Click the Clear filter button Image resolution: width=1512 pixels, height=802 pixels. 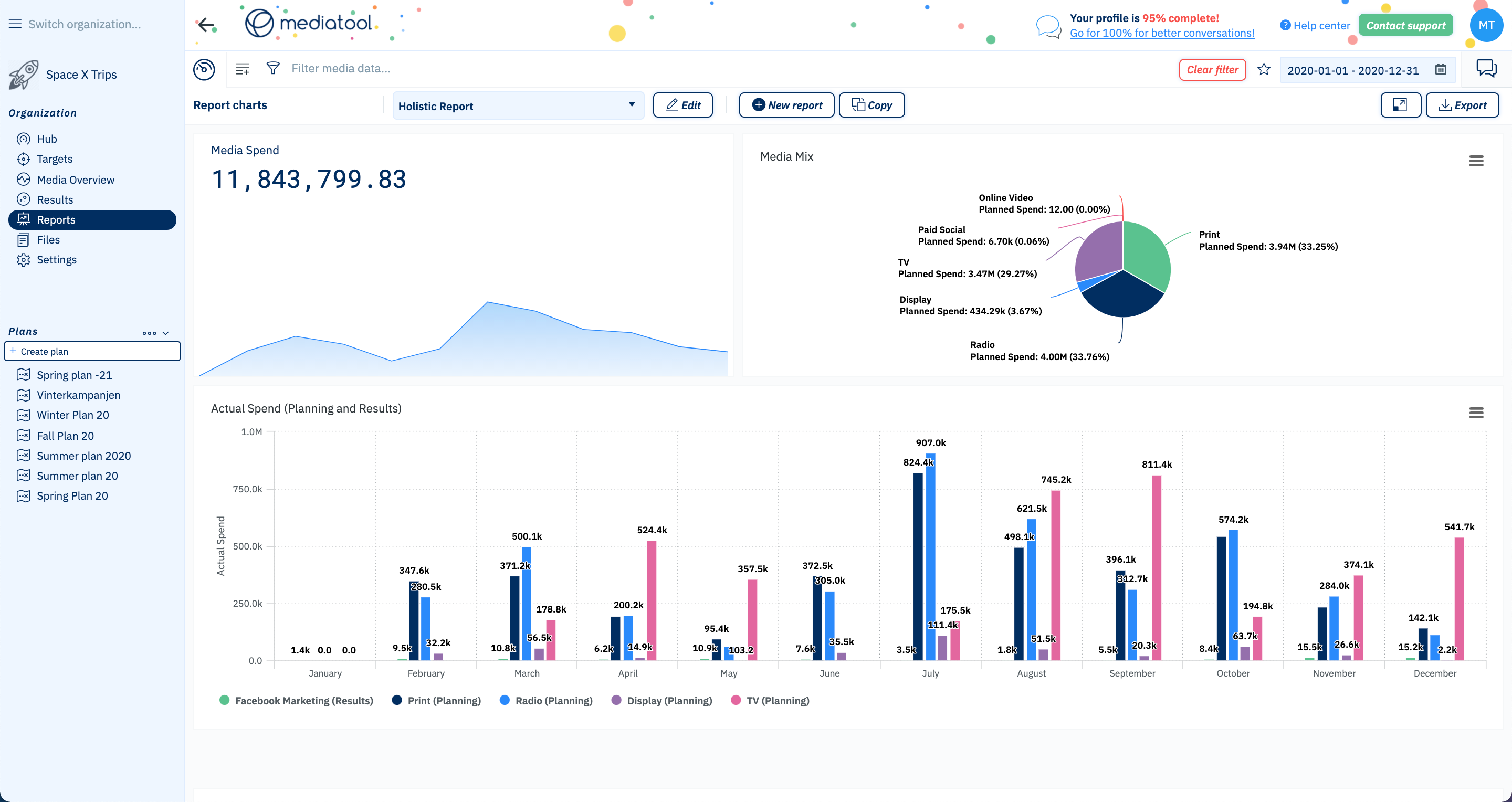pos(1212,70)
